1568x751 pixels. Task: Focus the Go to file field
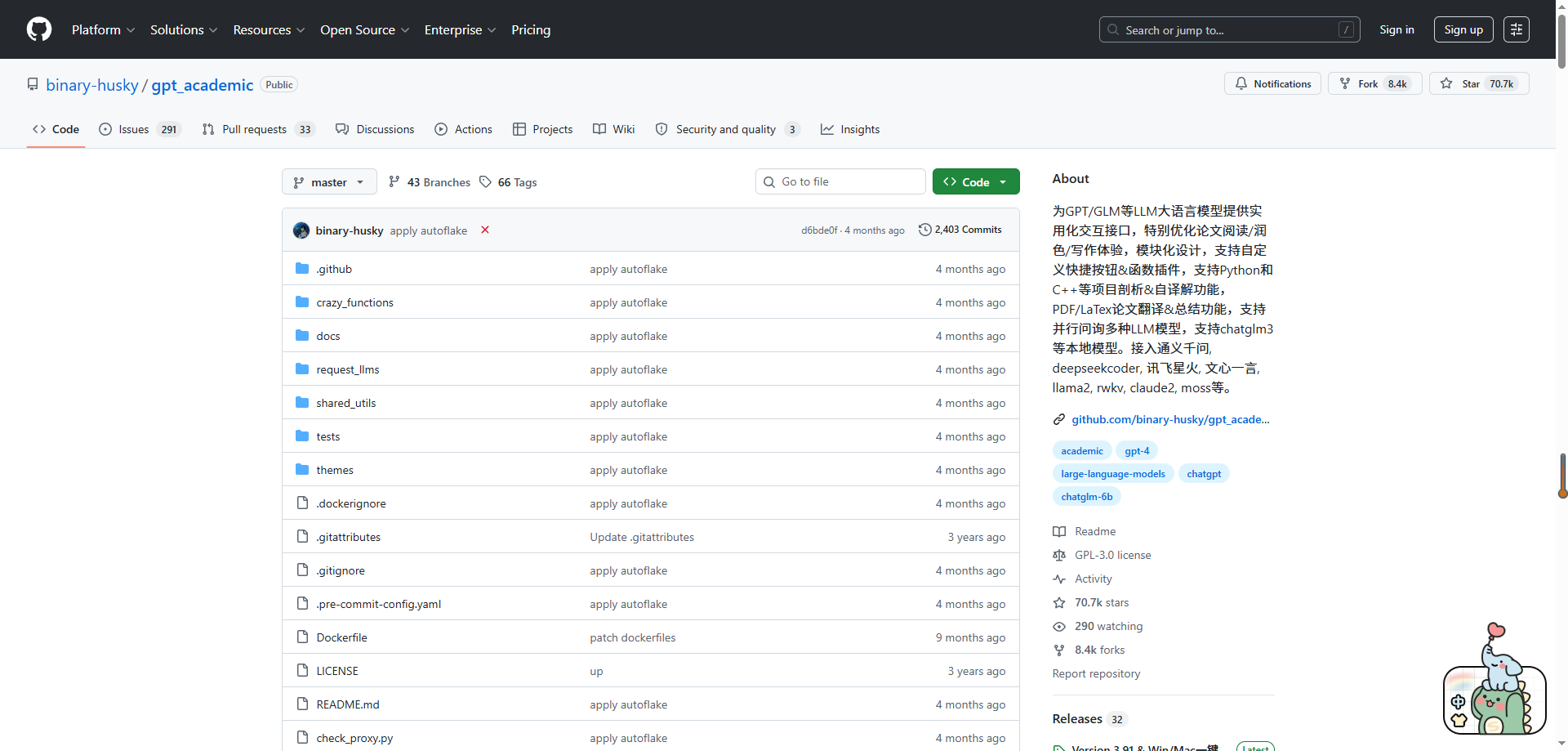pyautogui.click(x=840, y=181)
